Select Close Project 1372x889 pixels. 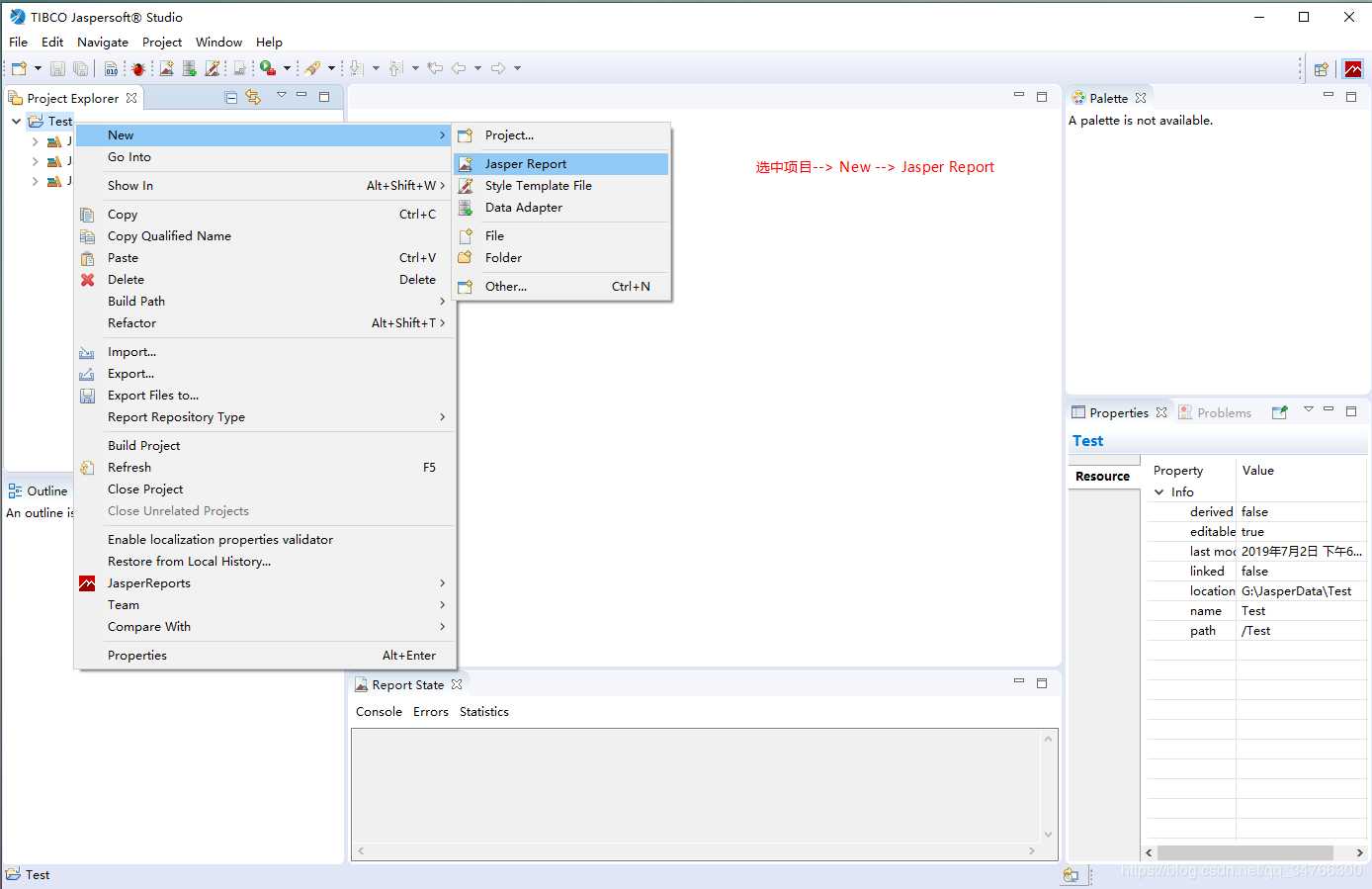(265, 489)
